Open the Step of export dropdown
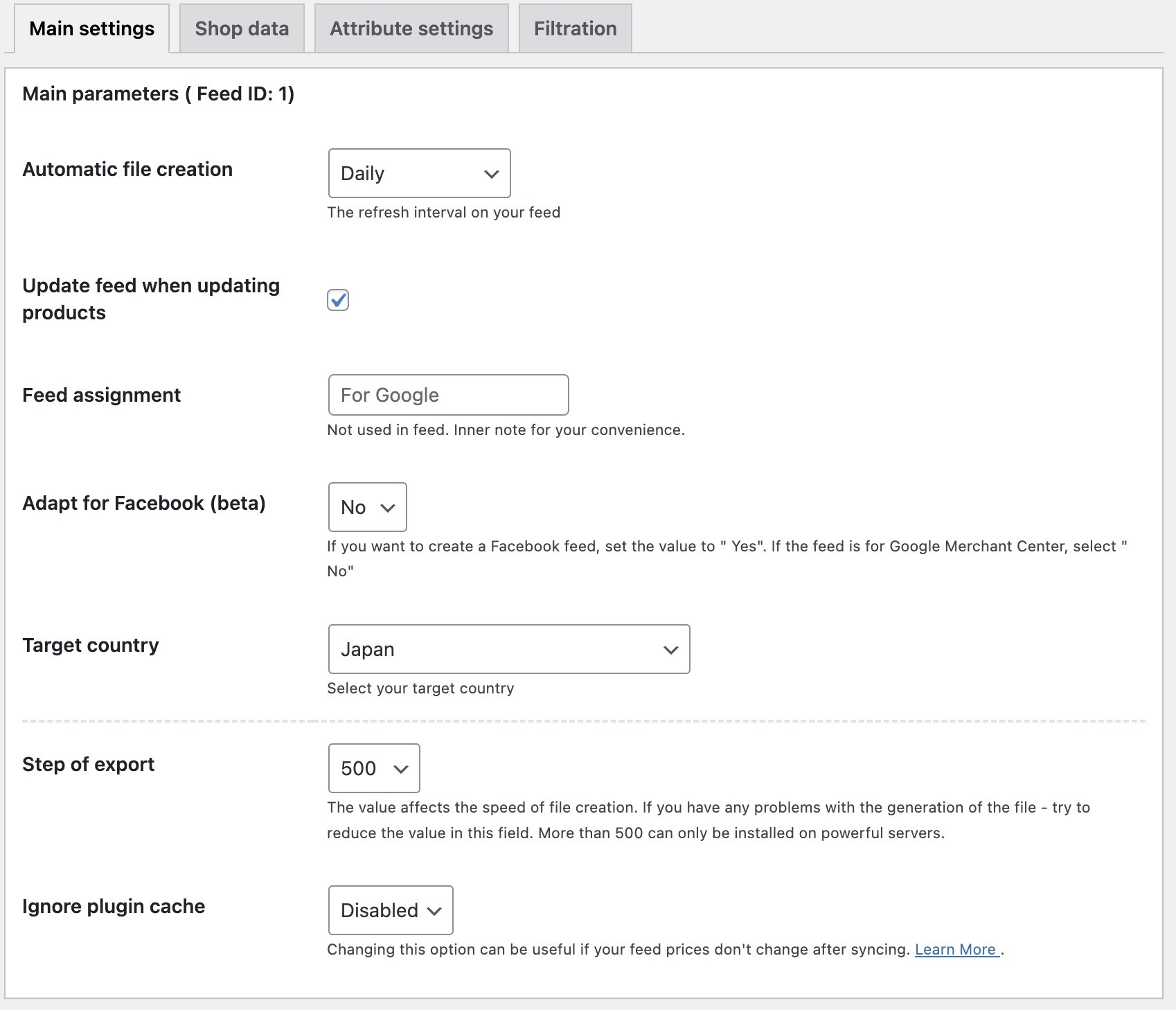The height and width of the screenshot is (1010, 1176). click(x=373, y=768)
